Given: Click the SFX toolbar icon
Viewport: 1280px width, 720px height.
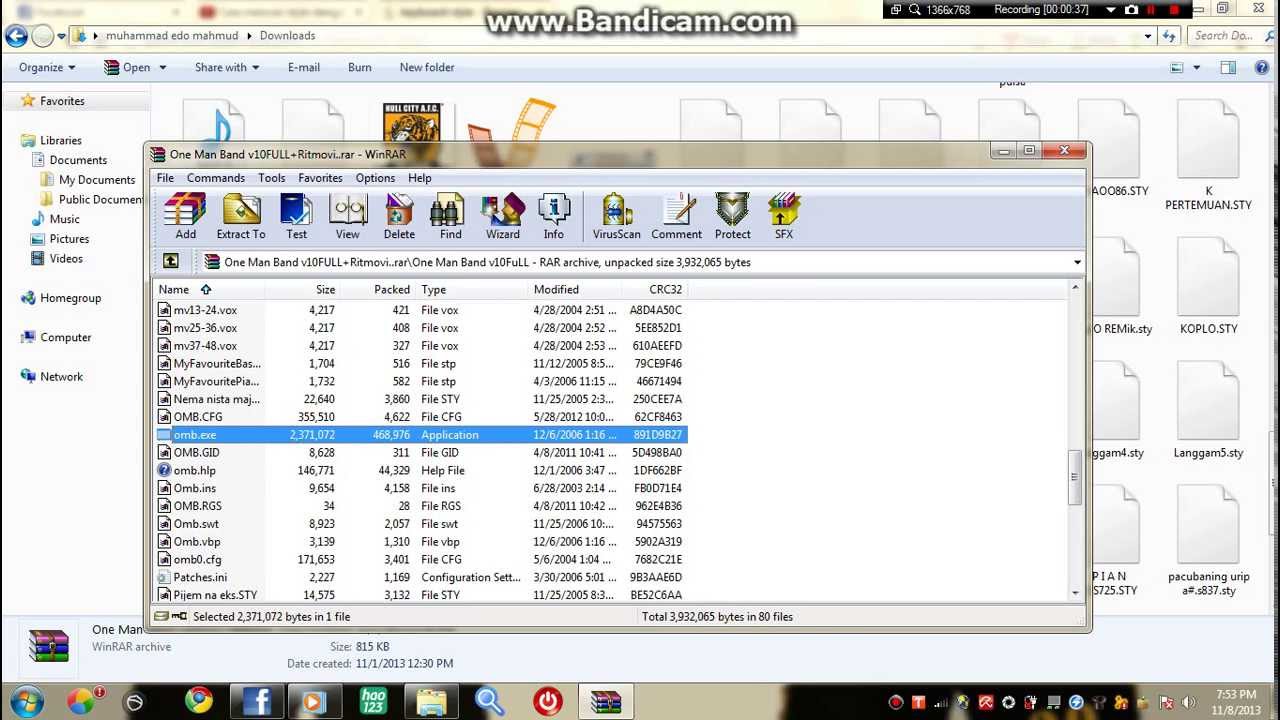Looking at the screenshot, I should coord(784,217).
